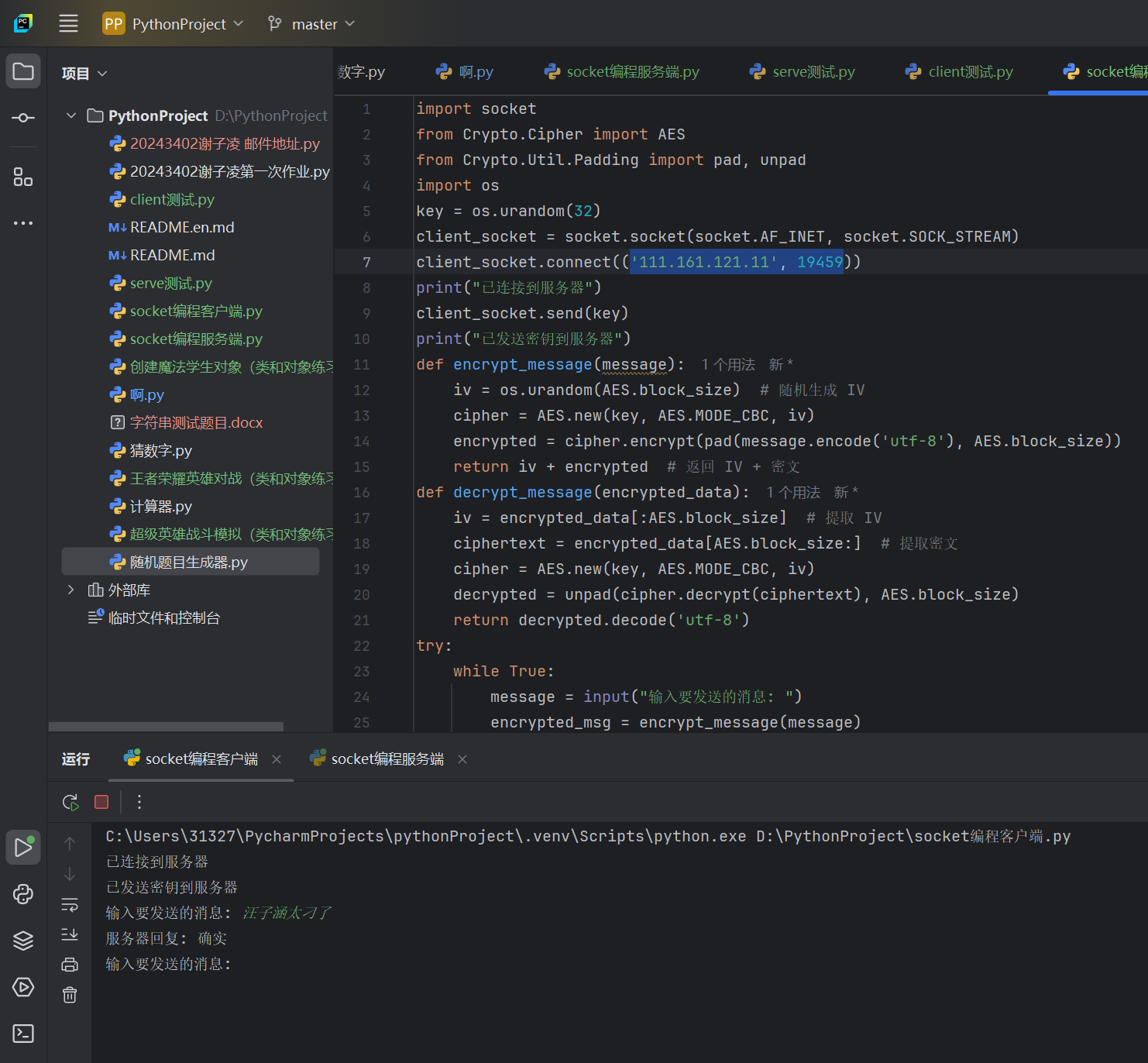Screen dimensions: 1148x1063
Task: Stop the running process
Action: 101,802
